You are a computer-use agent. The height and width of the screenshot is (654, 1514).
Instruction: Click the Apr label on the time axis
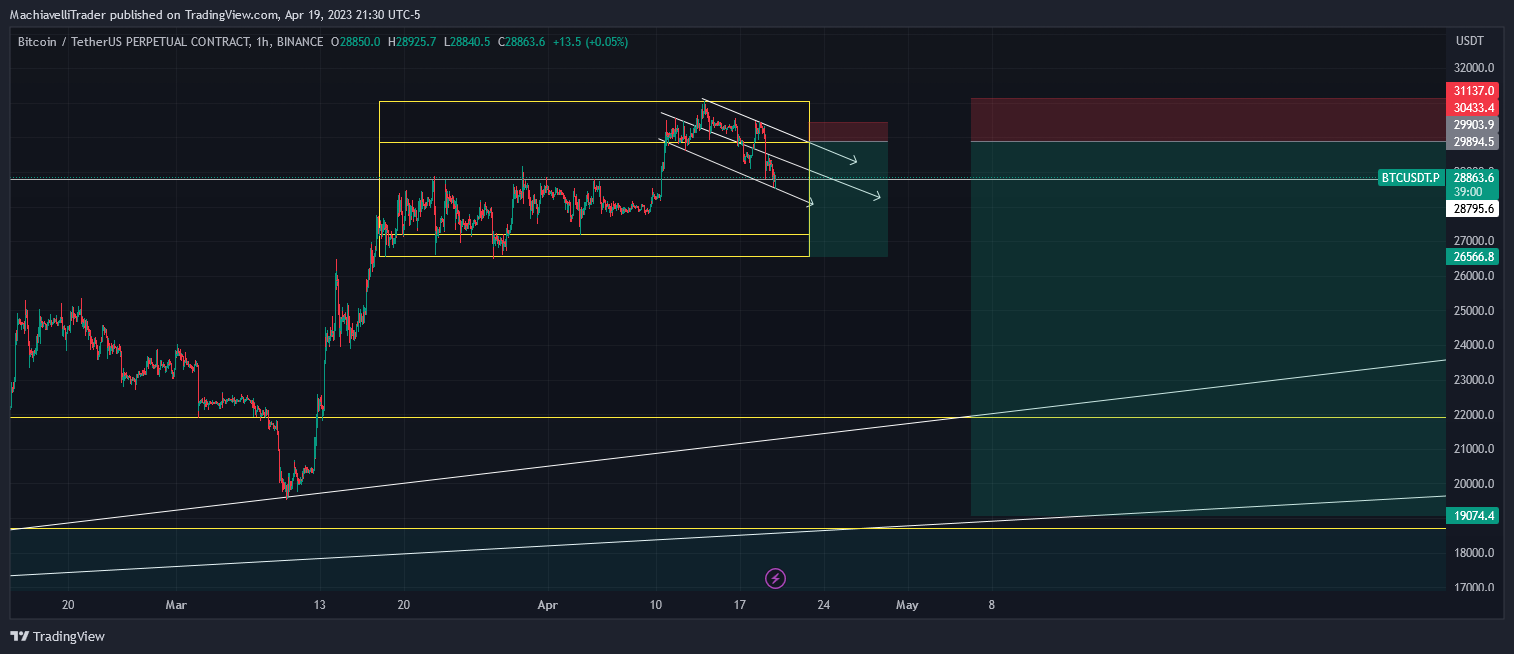point(548,605)
